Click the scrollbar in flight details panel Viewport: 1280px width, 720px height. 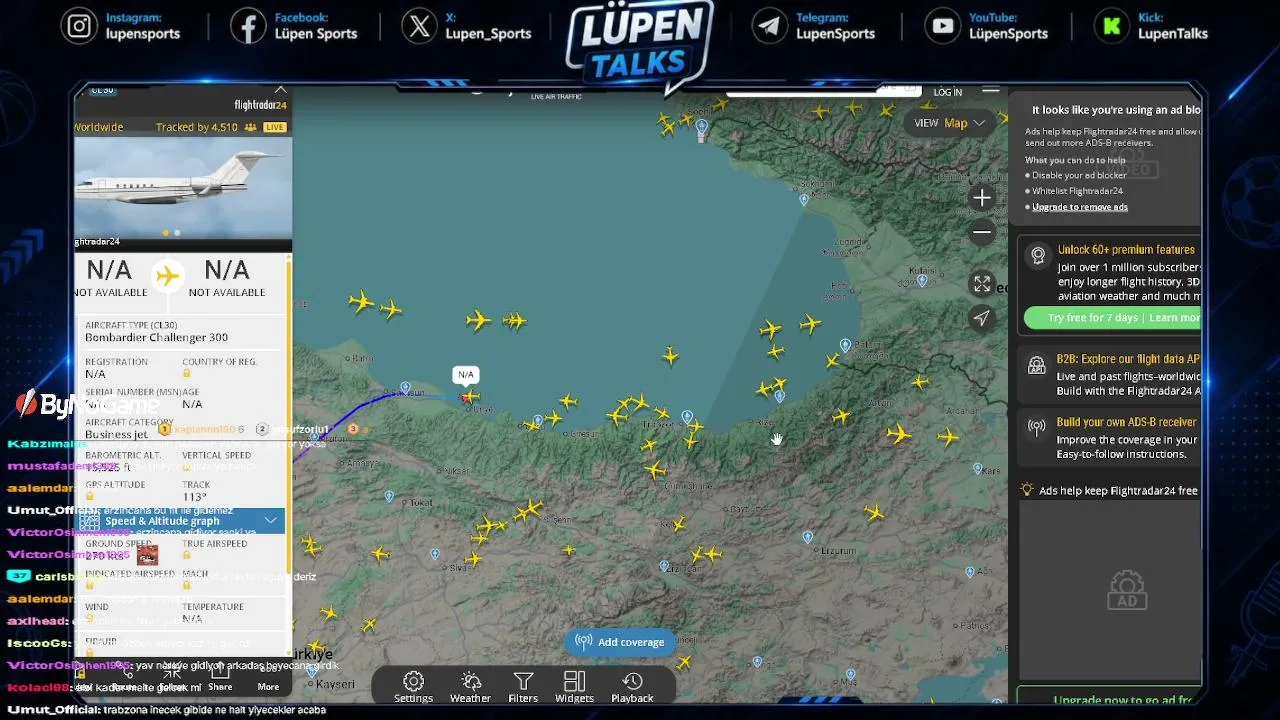coord(289,420)
